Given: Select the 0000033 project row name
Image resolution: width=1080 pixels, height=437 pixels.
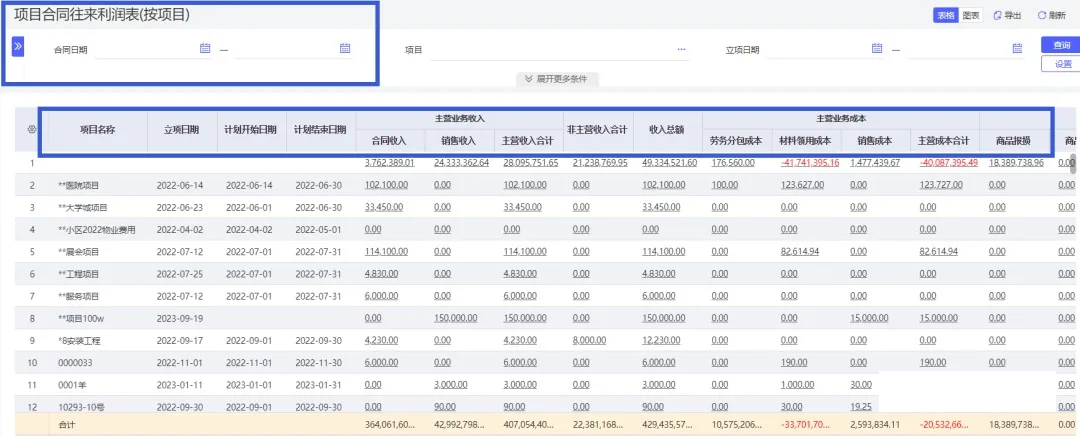Looking at the screenshot, I should [74, 363].
